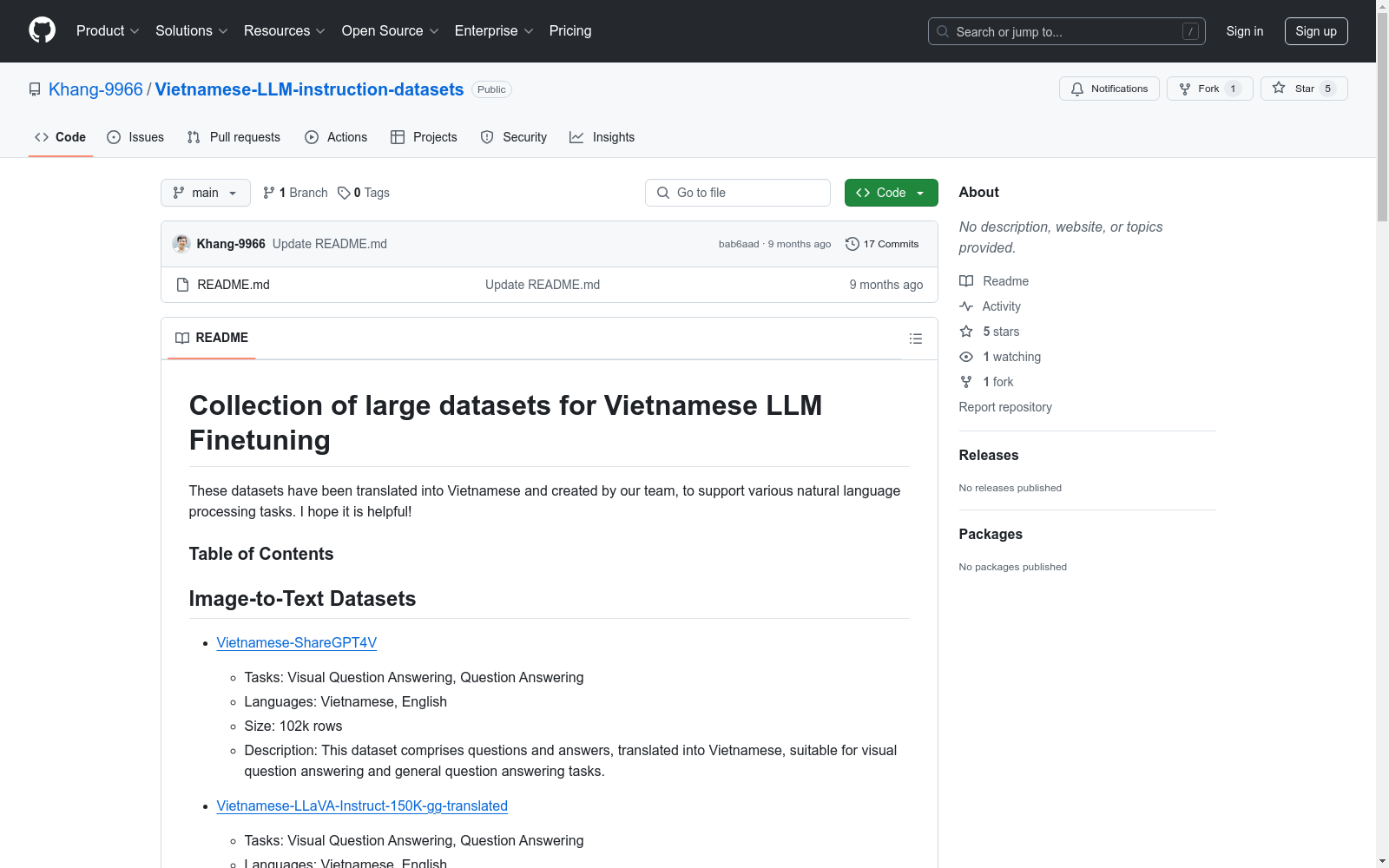Screen dimensions: 1389x868
Task: Click the Go to file input
Action: (x=738, y=193)
